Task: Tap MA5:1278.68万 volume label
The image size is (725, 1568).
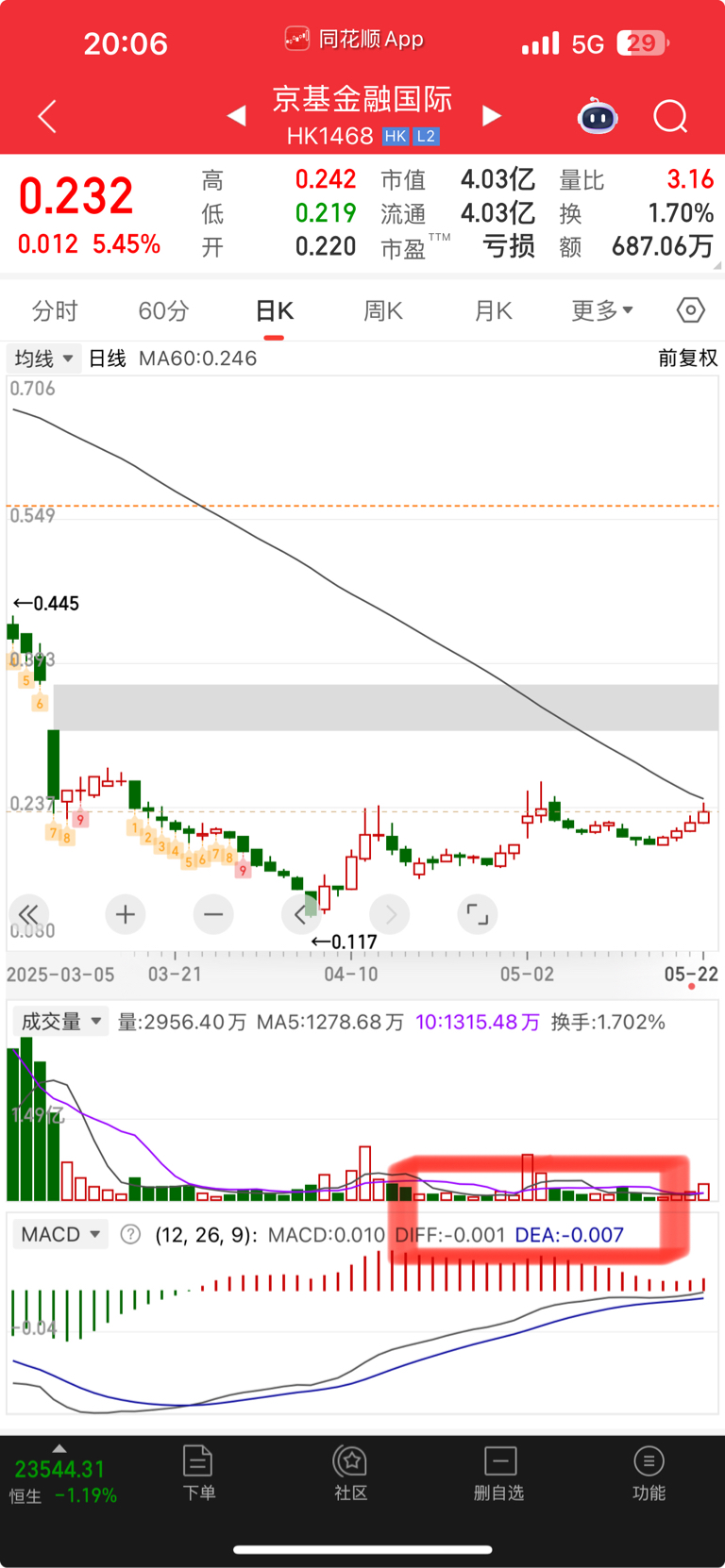Action: [x=330, y=1022]
